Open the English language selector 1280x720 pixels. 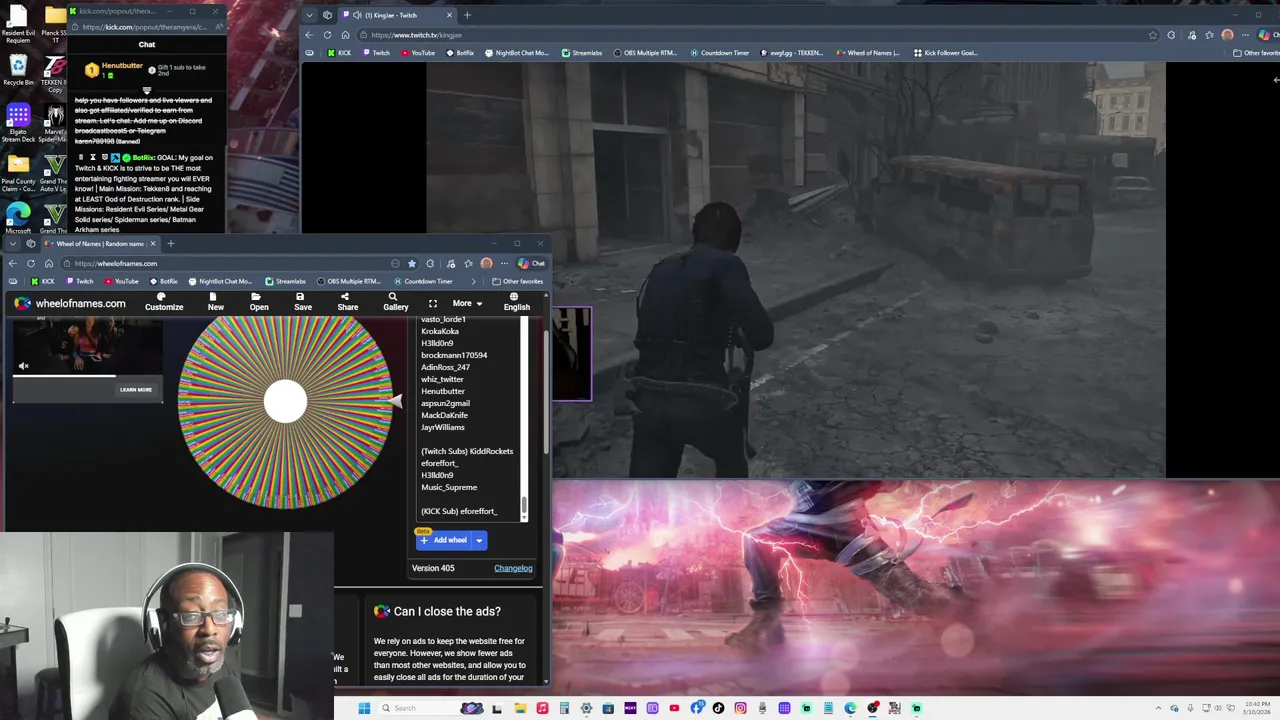[x=516, y=302]
